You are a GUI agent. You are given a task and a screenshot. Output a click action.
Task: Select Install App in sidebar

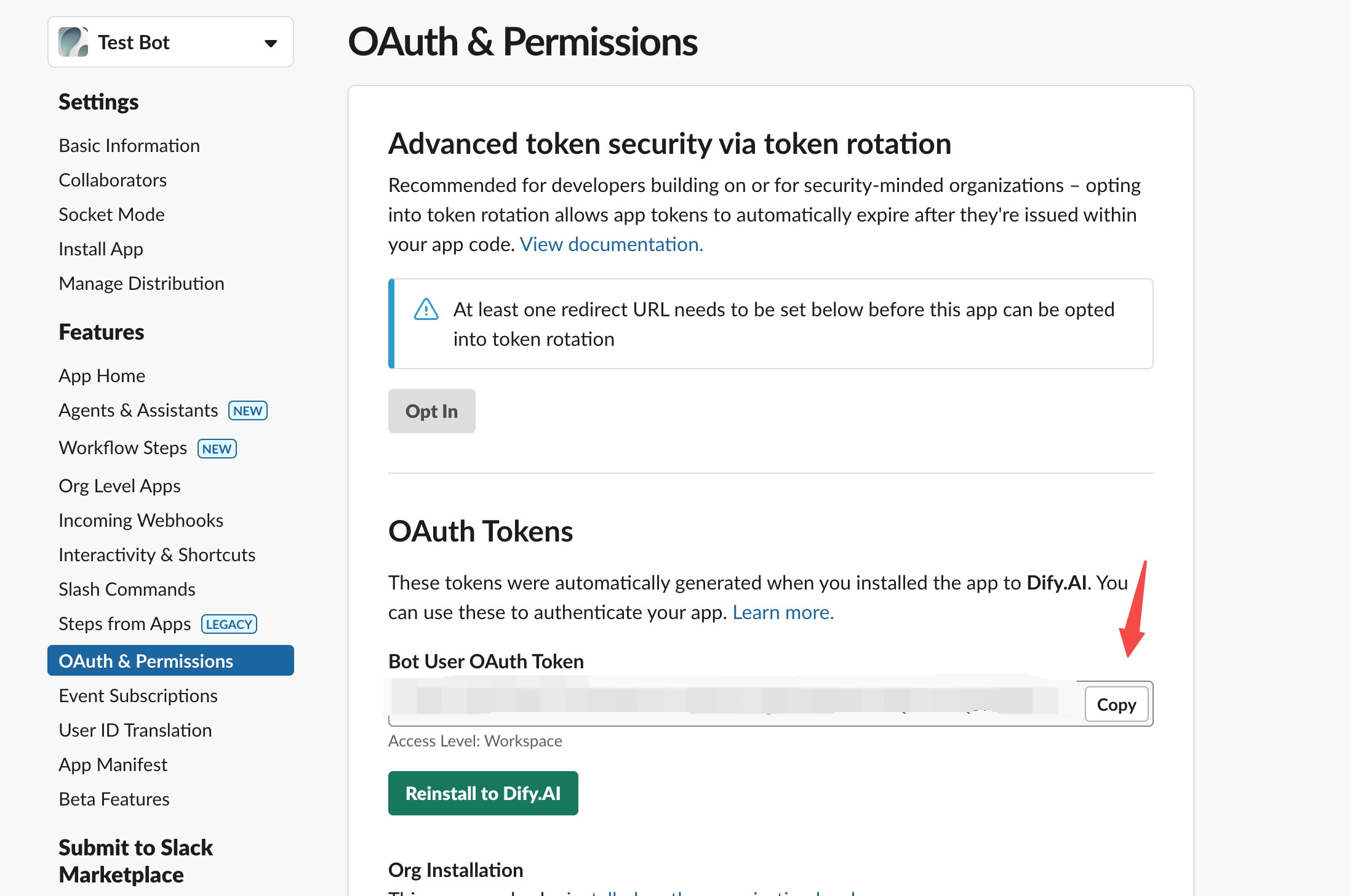101,249
